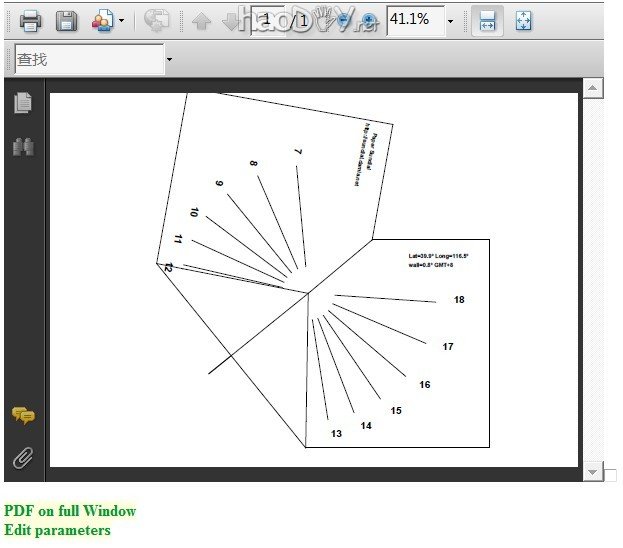Click the "Edit parameters" link
This screenshot has width=623, height=548.
click(57, 530)
